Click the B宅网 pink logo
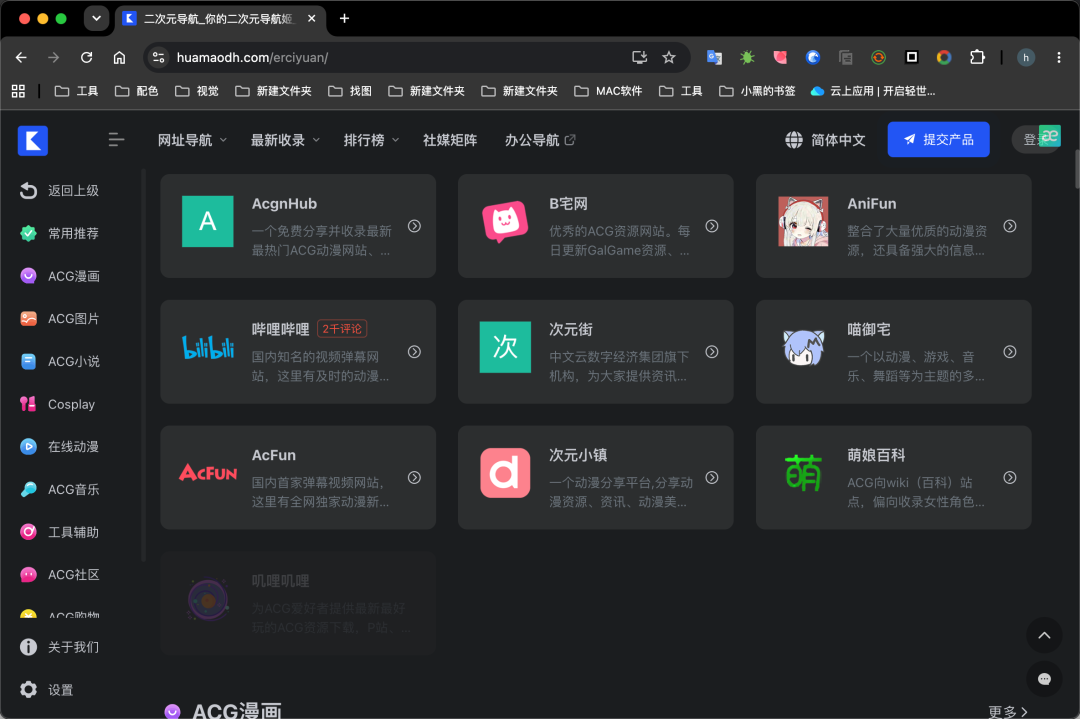 tap(505, 221)
